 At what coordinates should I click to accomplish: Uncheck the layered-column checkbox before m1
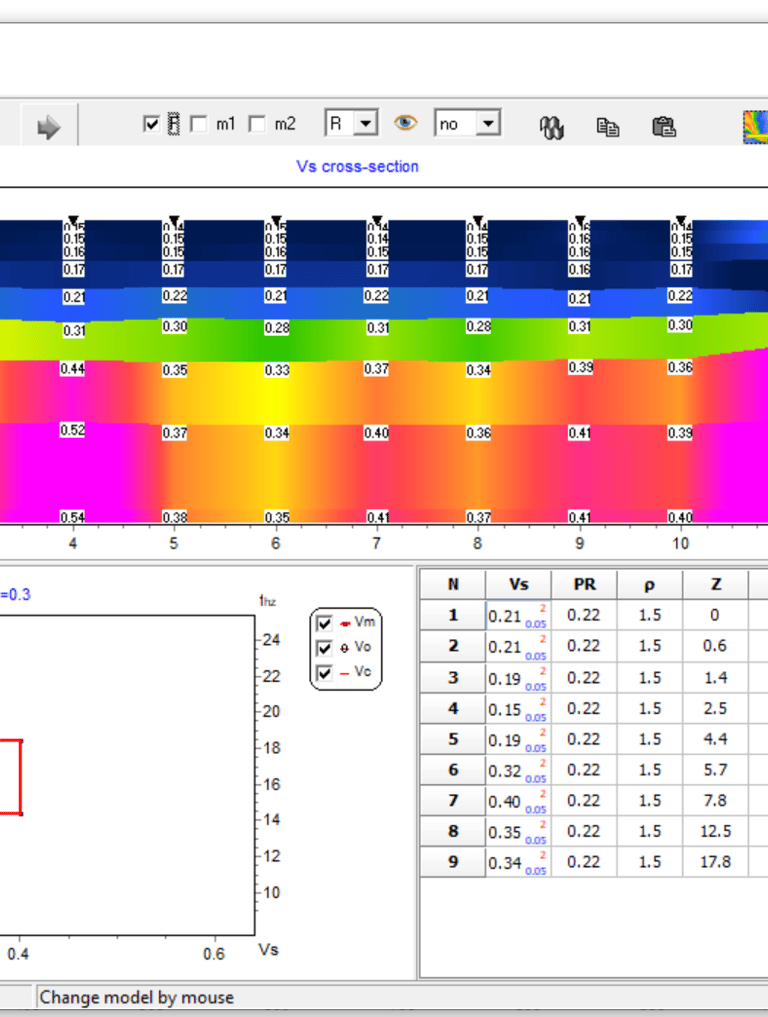click(152, 124)
